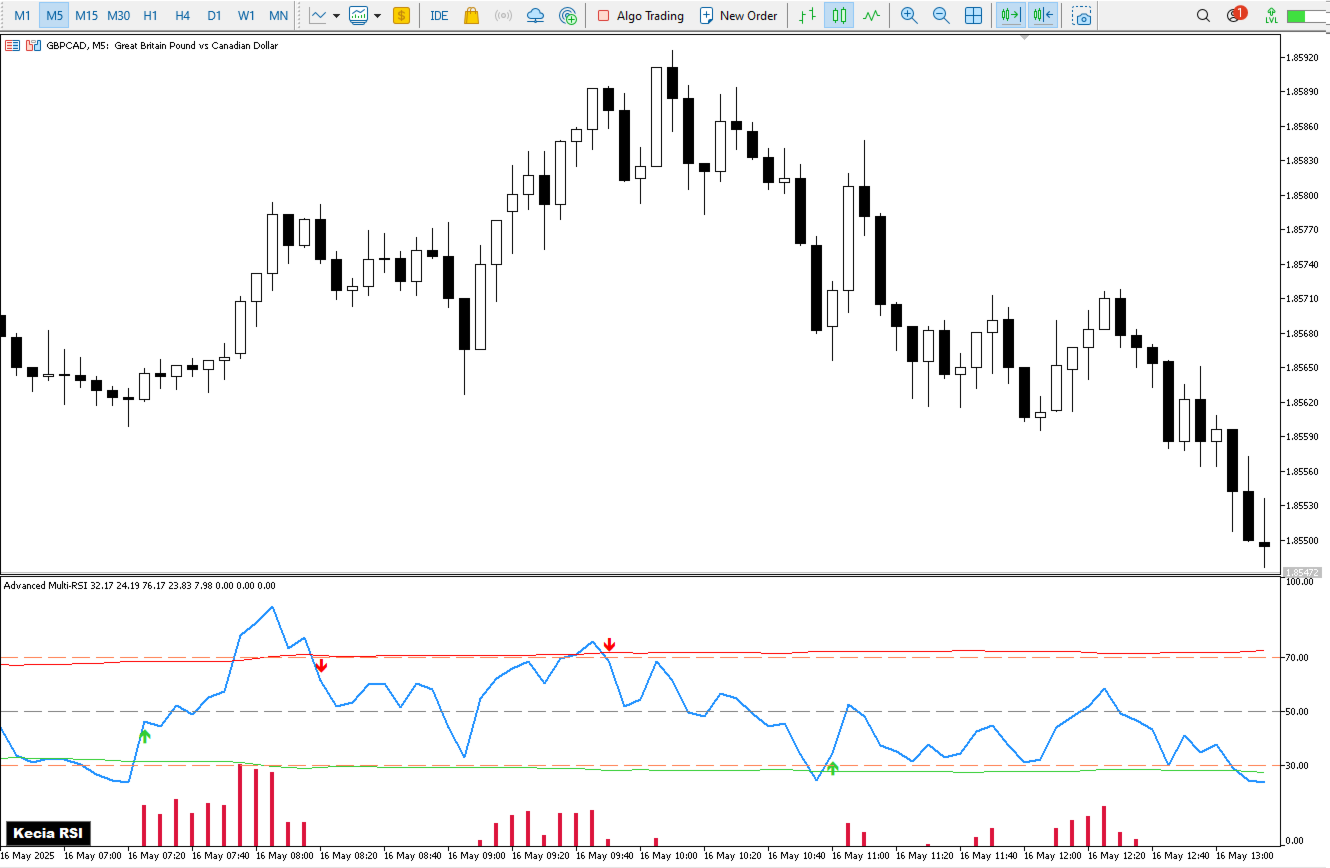This screenshot has height=868, width=1330.
Task: Toggle the chart shift feature
Action: tap(1040, 15)
